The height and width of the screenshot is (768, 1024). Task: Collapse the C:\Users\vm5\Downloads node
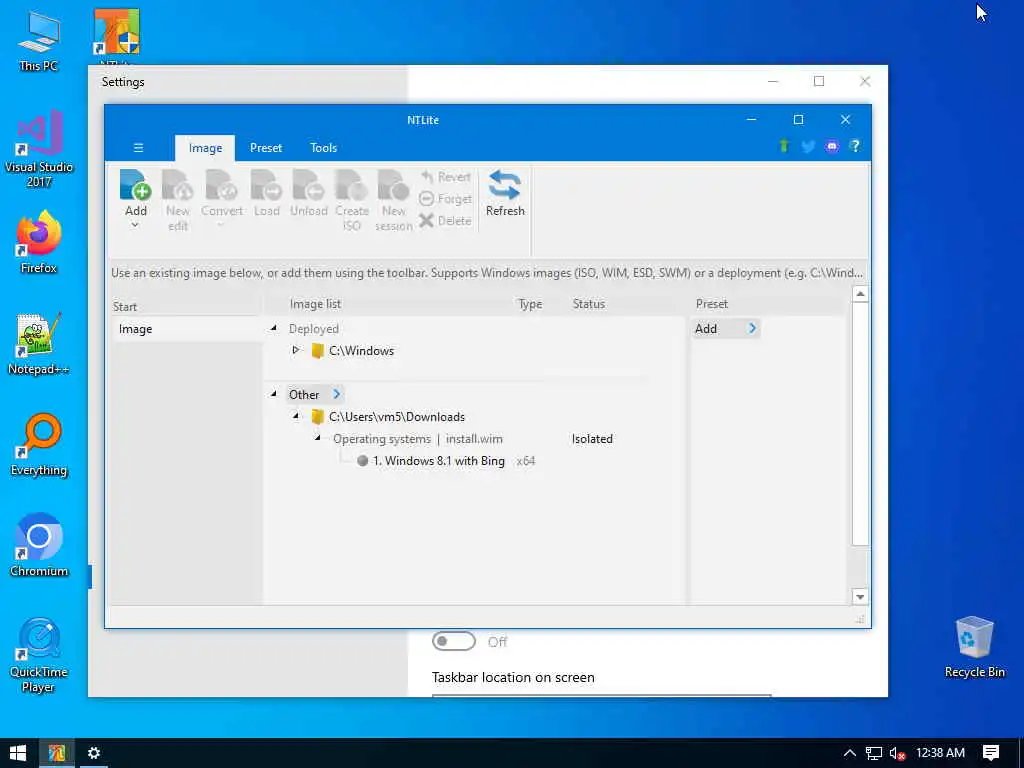[x=296, y=417]
